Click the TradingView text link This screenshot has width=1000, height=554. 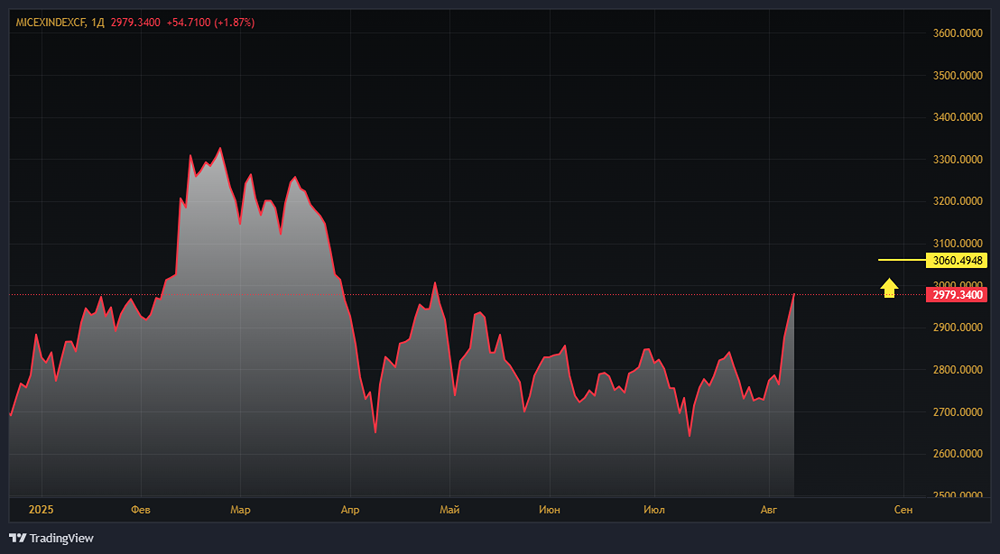61,538
